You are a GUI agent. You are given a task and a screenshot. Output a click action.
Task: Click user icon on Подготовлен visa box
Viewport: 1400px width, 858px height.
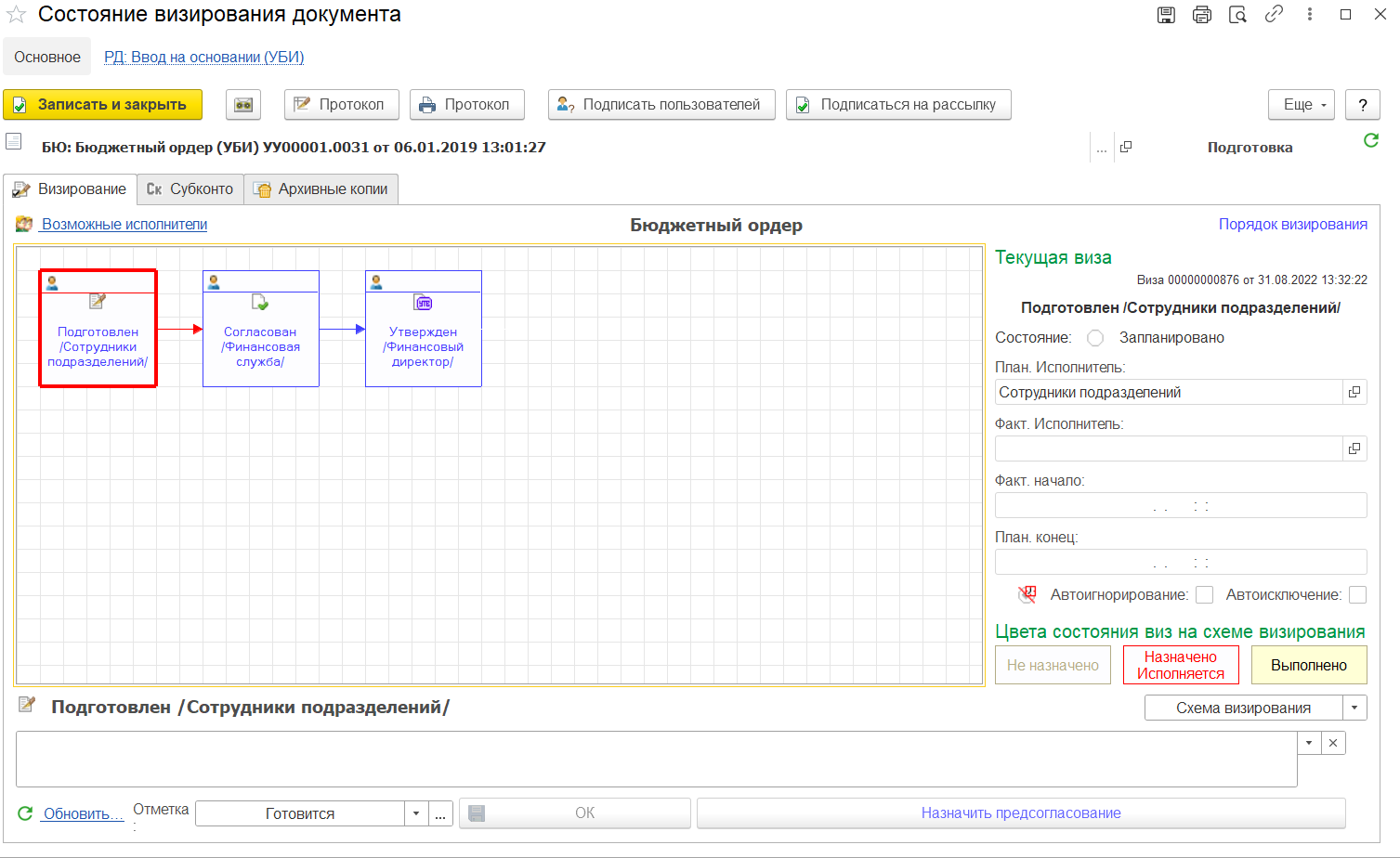tap(52, 282)
